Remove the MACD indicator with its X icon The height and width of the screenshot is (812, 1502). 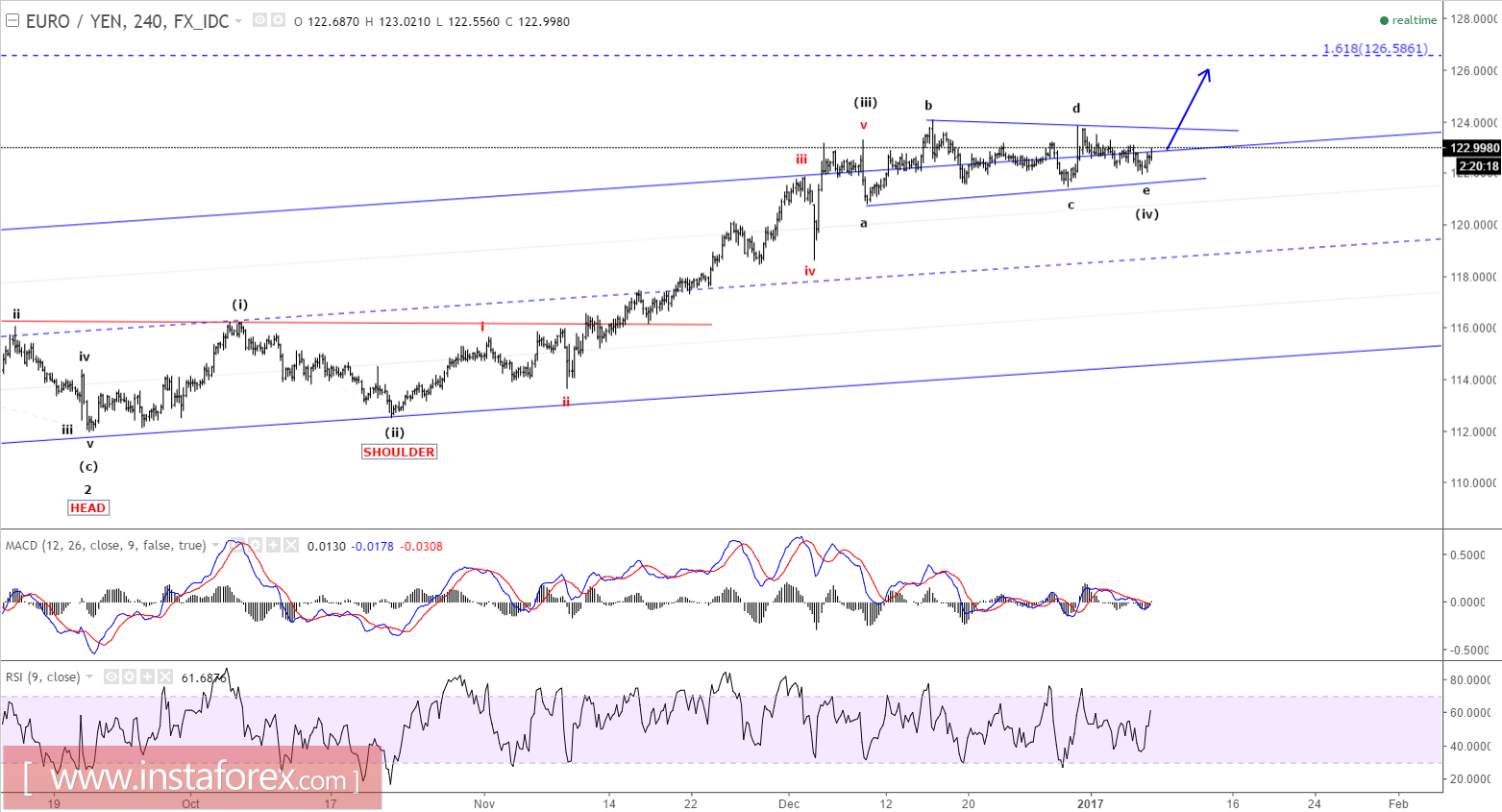(290, 545)
